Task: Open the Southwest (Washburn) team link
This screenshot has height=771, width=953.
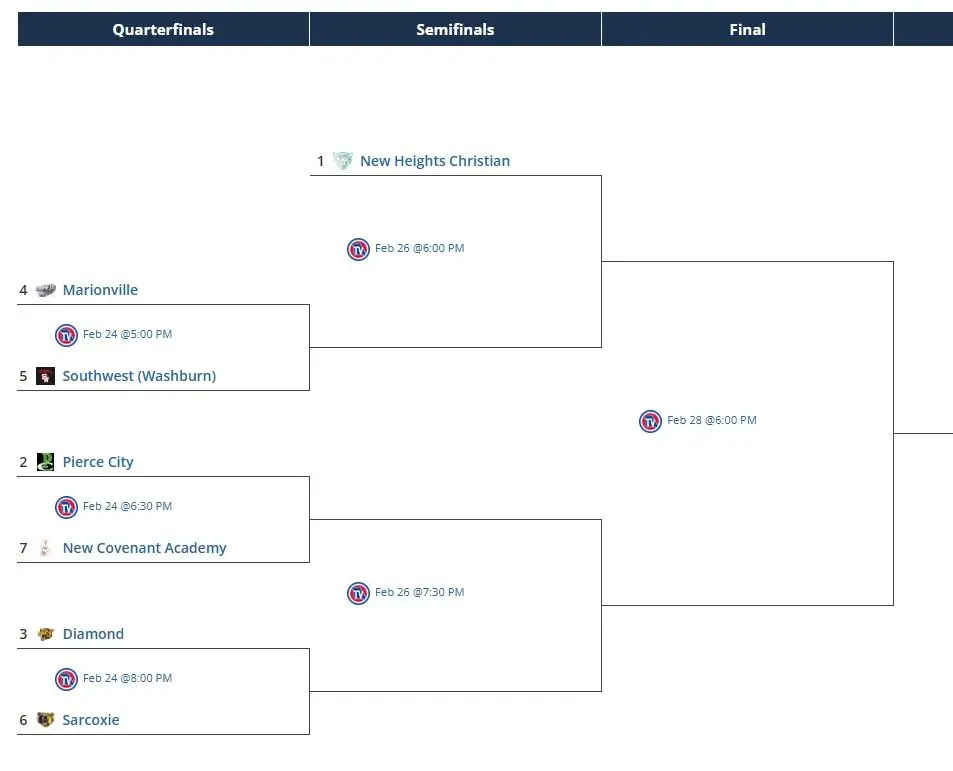Action: coord(139,376)
